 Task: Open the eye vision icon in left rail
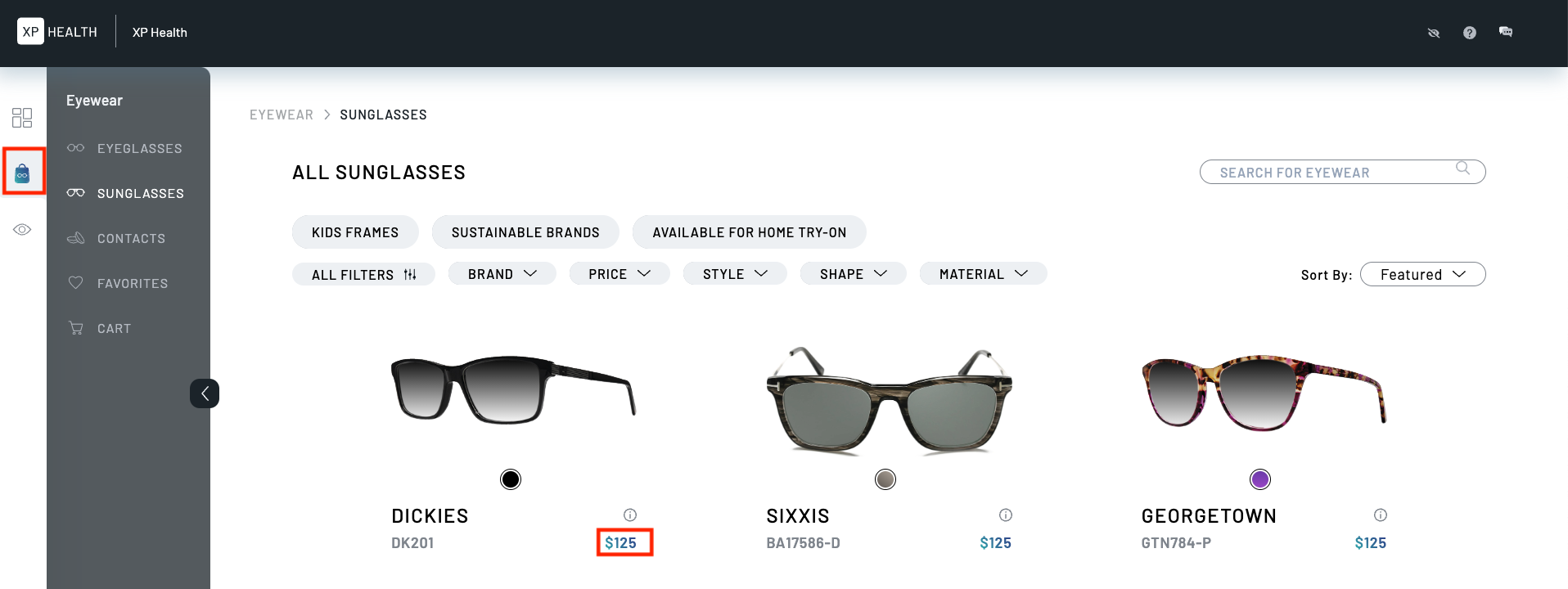pos(22,230)
